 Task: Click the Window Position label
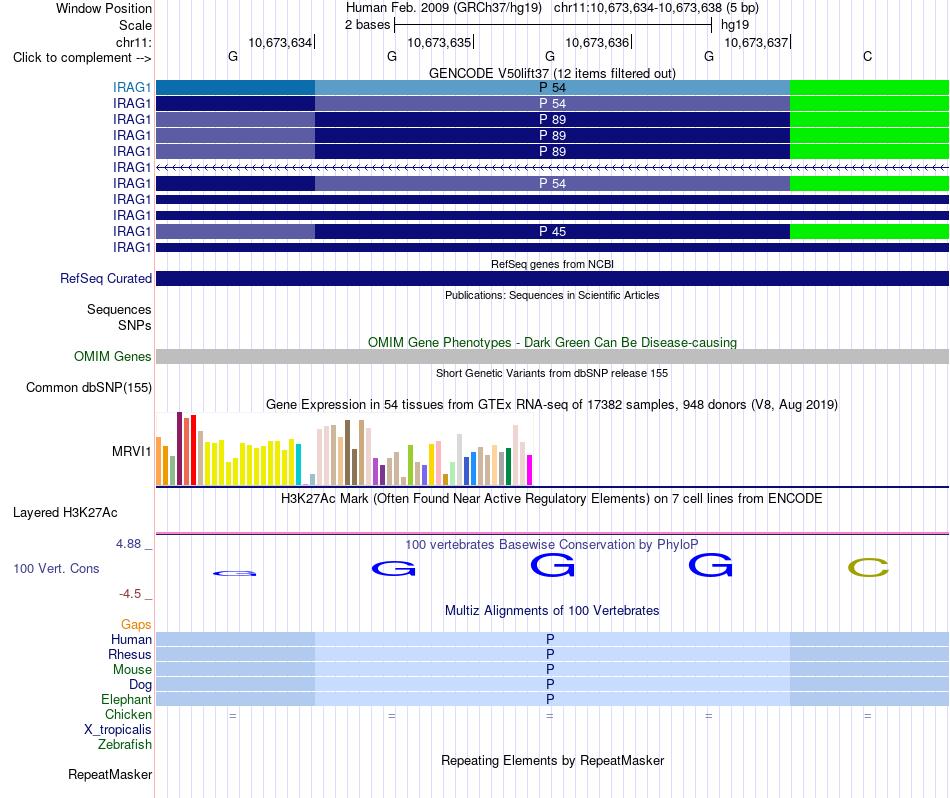tap(104, 8)
